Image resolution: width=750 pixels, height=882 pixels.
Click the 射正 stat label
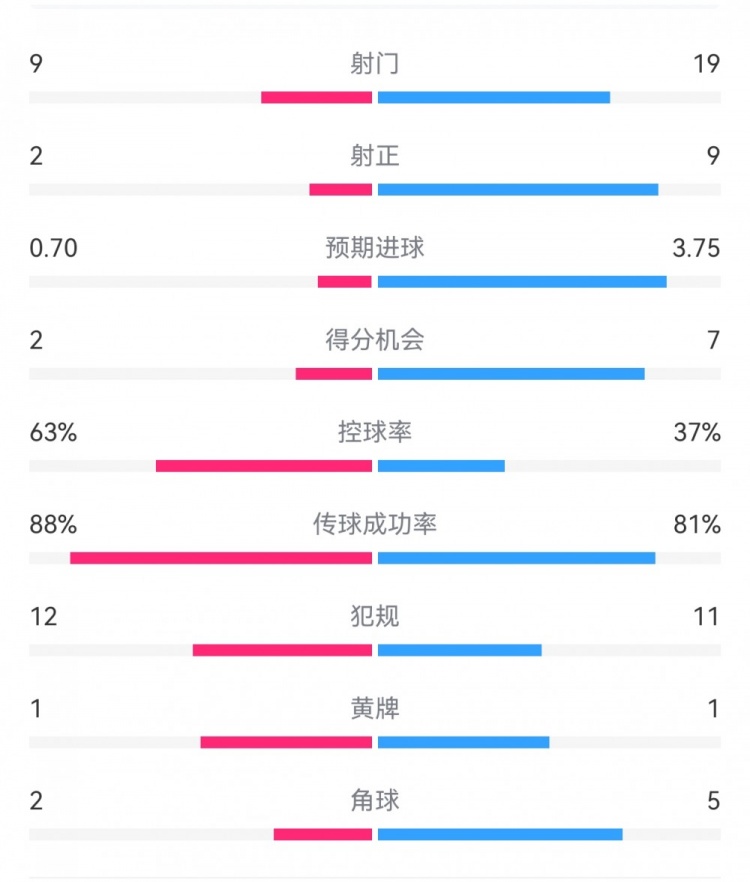pyautogui.click(x=375, y=156)
